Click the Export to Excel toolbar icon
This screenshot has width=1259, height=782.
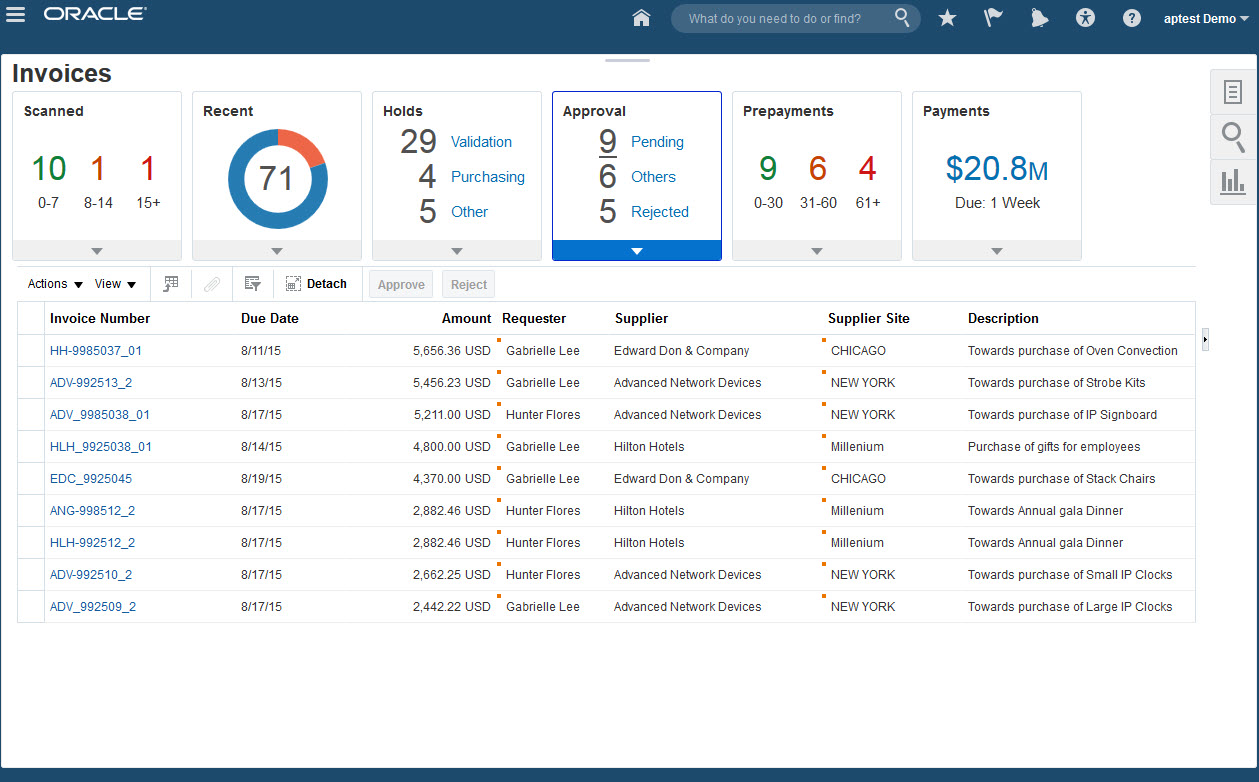click(x=171, y=284)
